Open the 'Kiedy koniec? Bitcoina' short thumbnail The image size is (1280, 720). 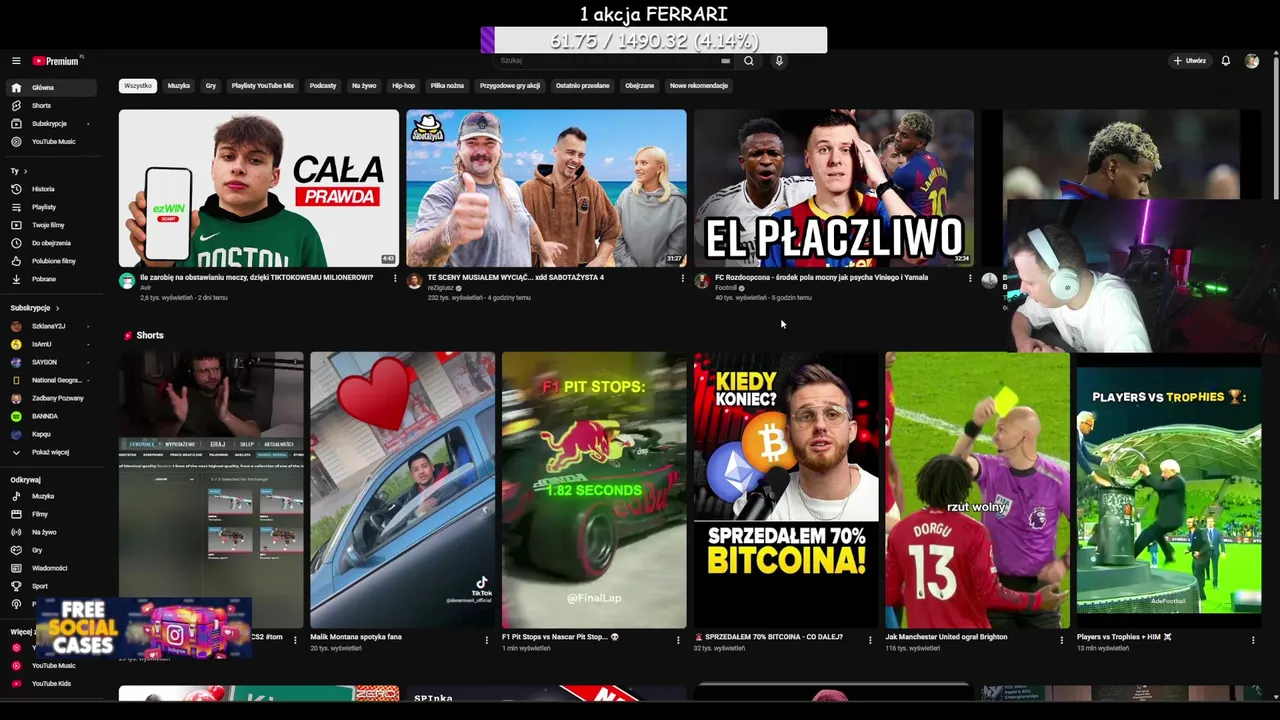786,490
